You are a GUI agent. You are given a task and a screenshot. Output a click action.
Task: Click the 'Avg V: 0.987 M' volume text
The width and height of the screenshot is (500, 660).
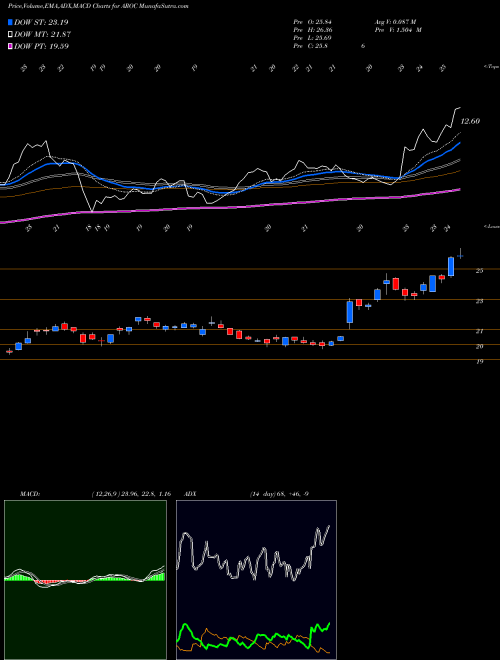pos(395,22)
